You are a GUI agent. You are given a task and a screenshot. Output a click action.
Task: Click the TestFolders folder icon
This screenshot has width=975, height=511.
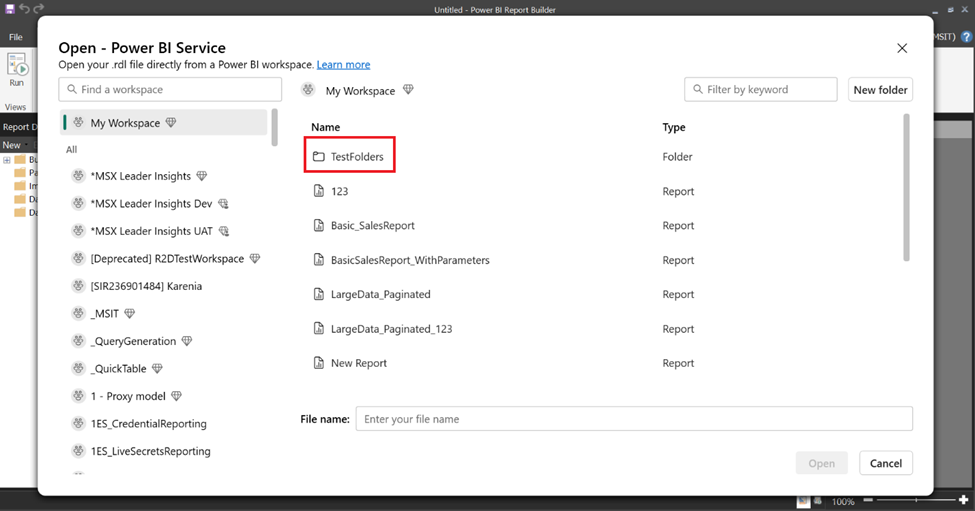coord(318,157)
